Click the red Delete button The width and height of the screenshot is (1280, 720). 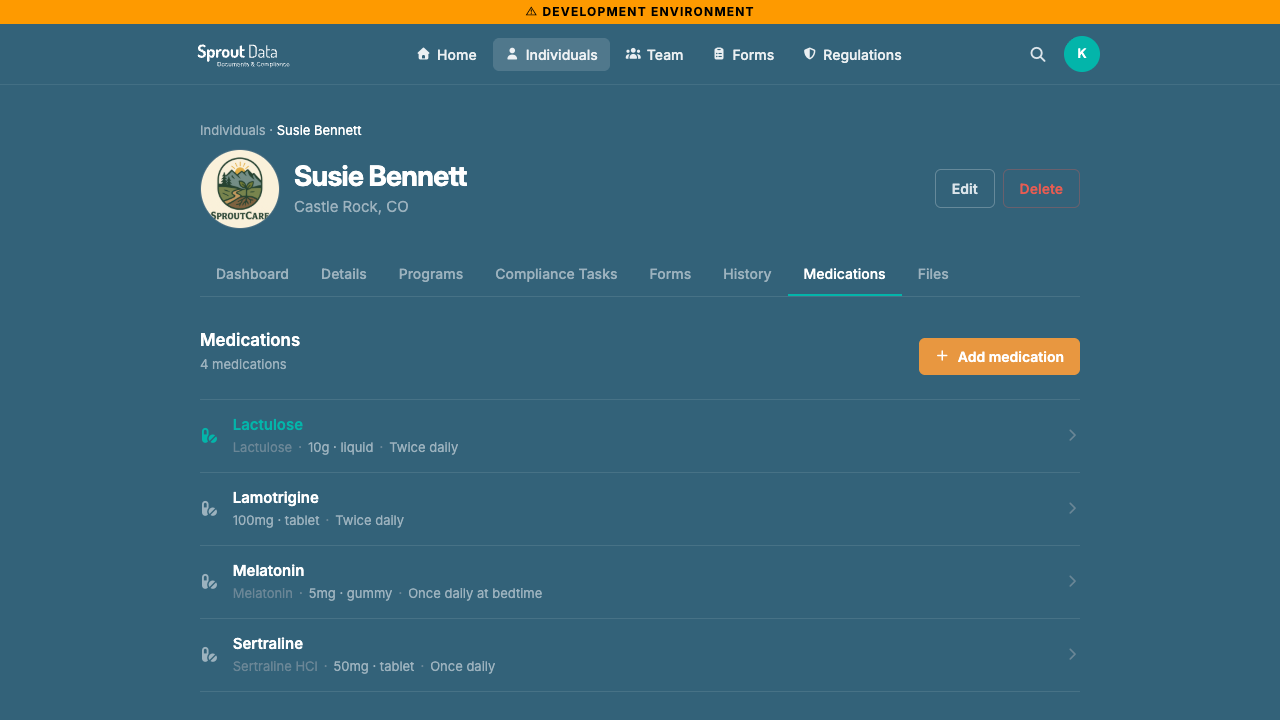pos(1041,189)
